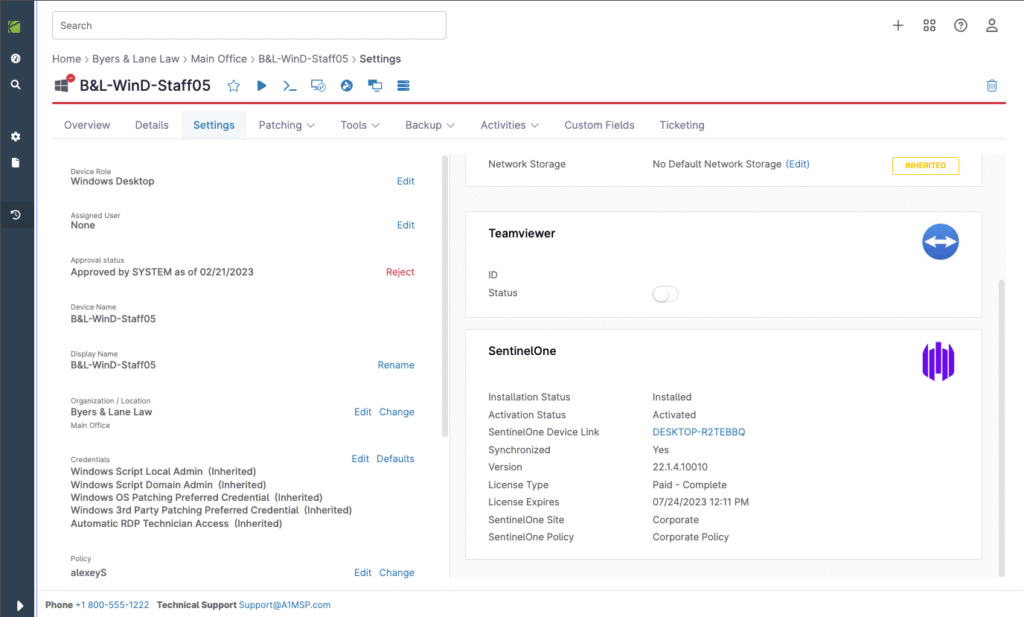1024x617 pixels.
Task: Click the Rename link for Display Name
Action: tap(396, 365)
